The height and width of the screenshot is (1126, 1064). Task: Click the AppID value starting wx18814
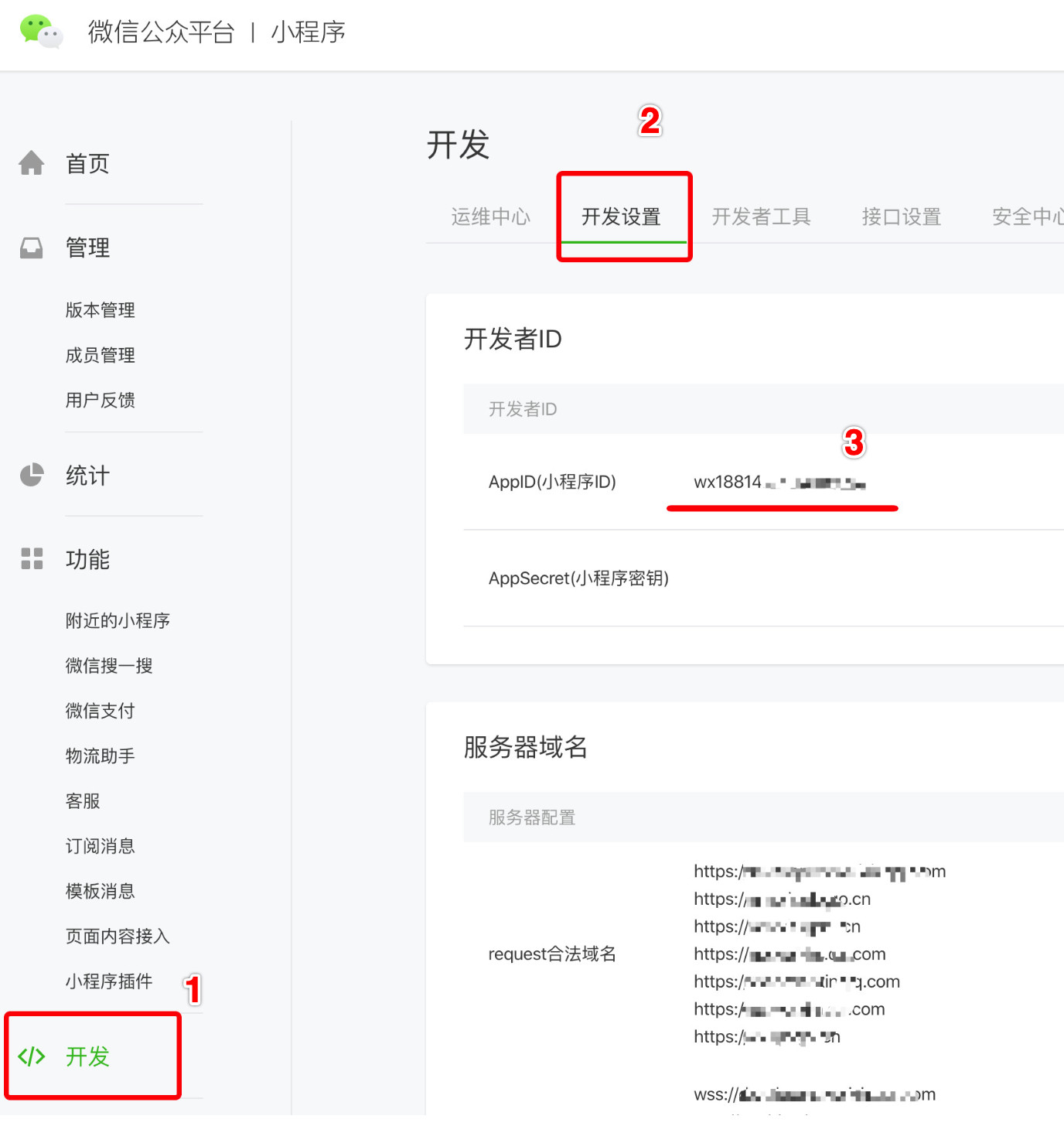[779, 483]
